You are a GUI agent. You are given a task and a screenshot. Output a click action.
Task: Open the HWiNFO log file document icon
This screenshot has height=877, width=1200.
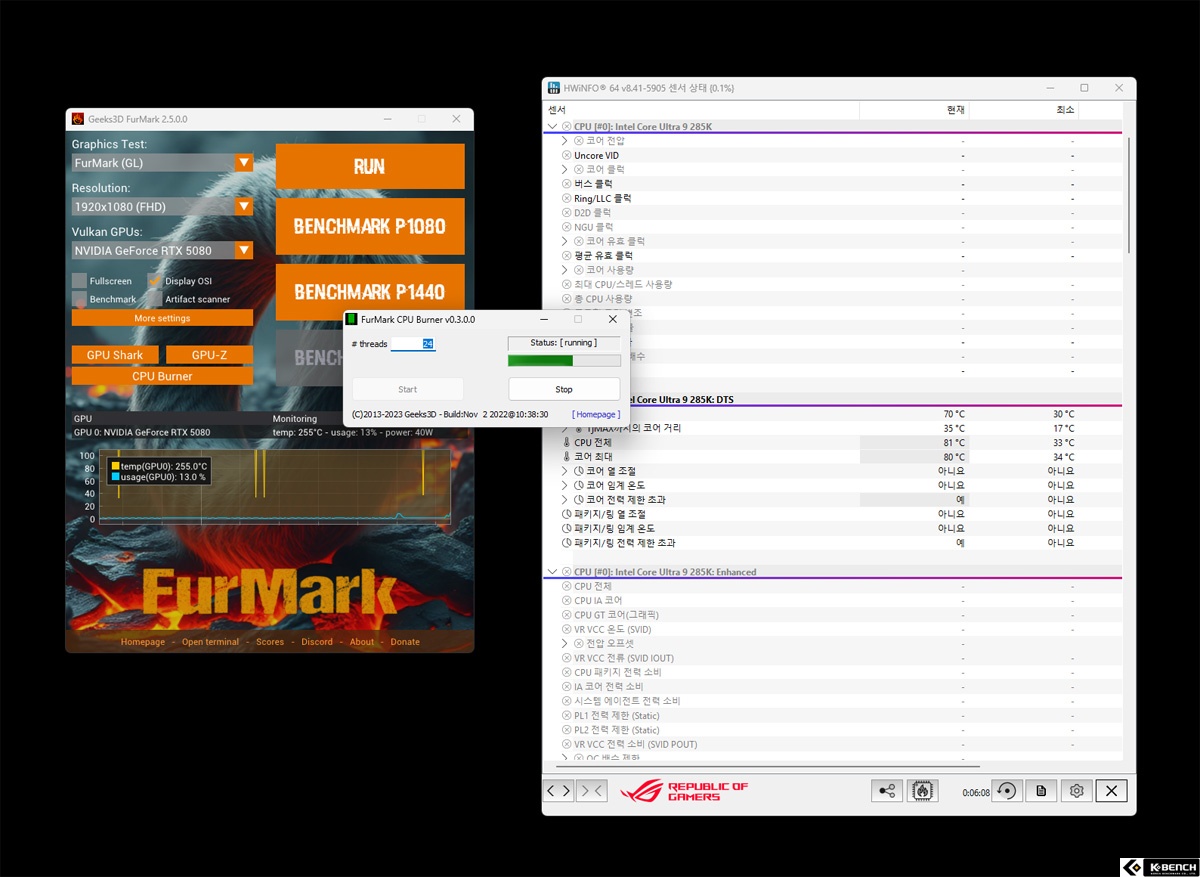click(1041, 791)
